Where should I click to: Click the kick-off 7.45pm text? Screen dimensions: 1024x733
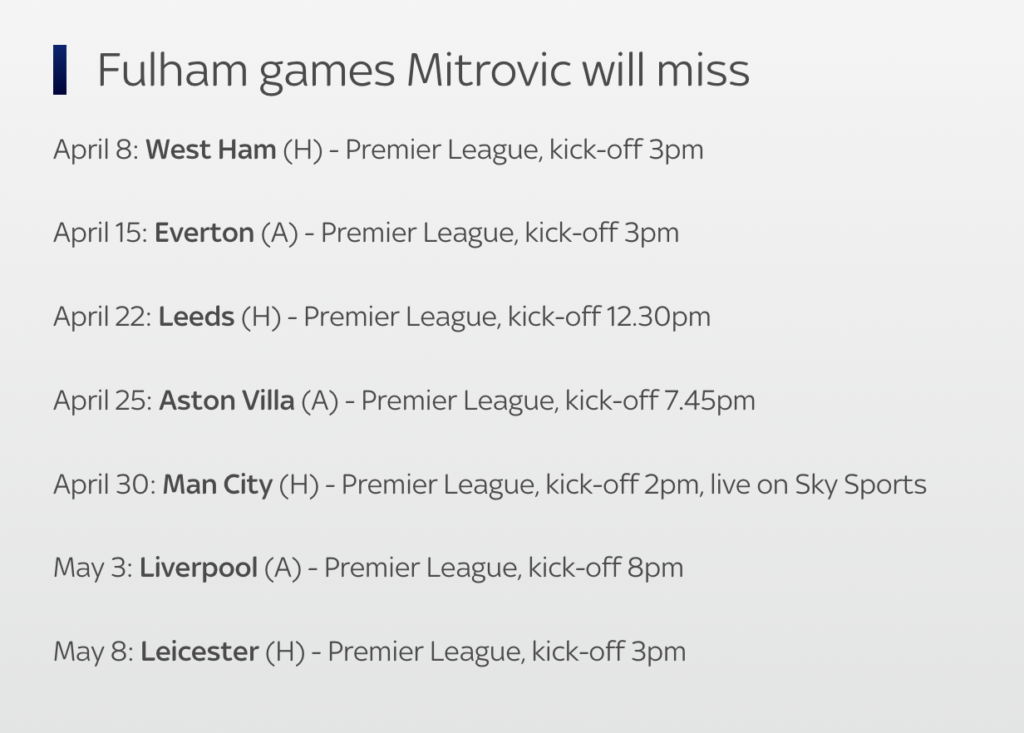click(660, 400)
